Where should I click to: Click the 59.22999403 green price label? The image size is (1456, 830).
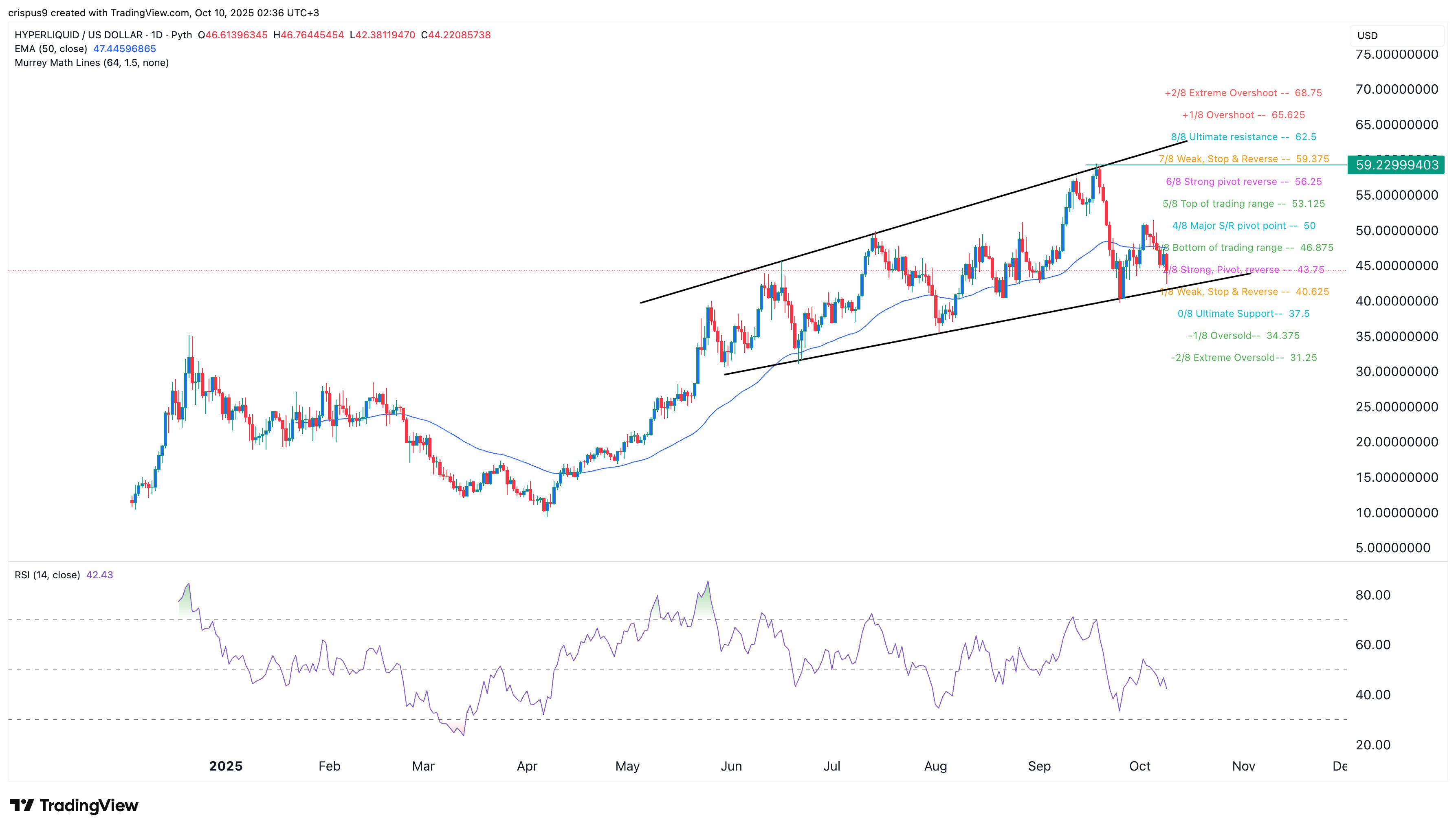click(1396, 165)
